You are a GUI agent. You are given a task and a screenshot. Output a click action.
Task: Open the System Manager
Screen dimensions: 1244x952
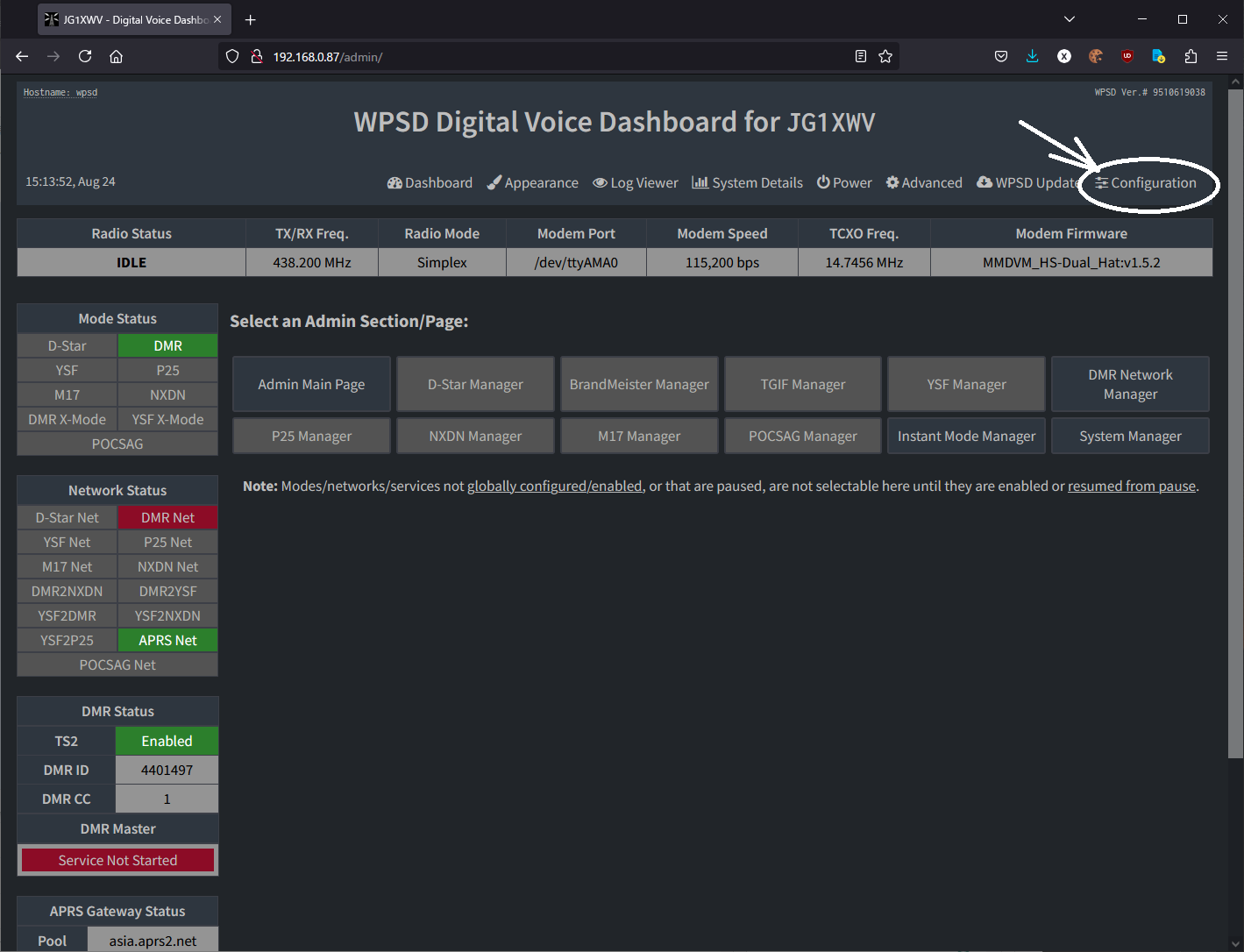tap(1130, 436)
